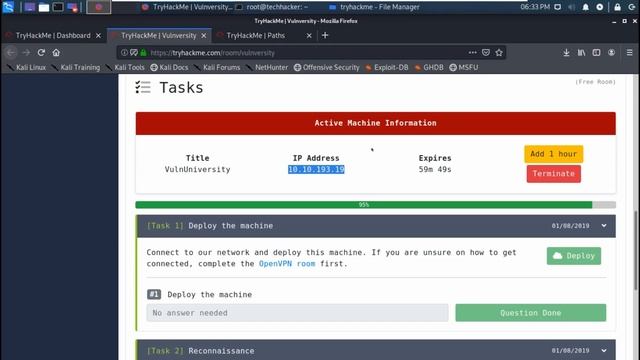Open NetHunter bookmark

click(x=267, y=67)
